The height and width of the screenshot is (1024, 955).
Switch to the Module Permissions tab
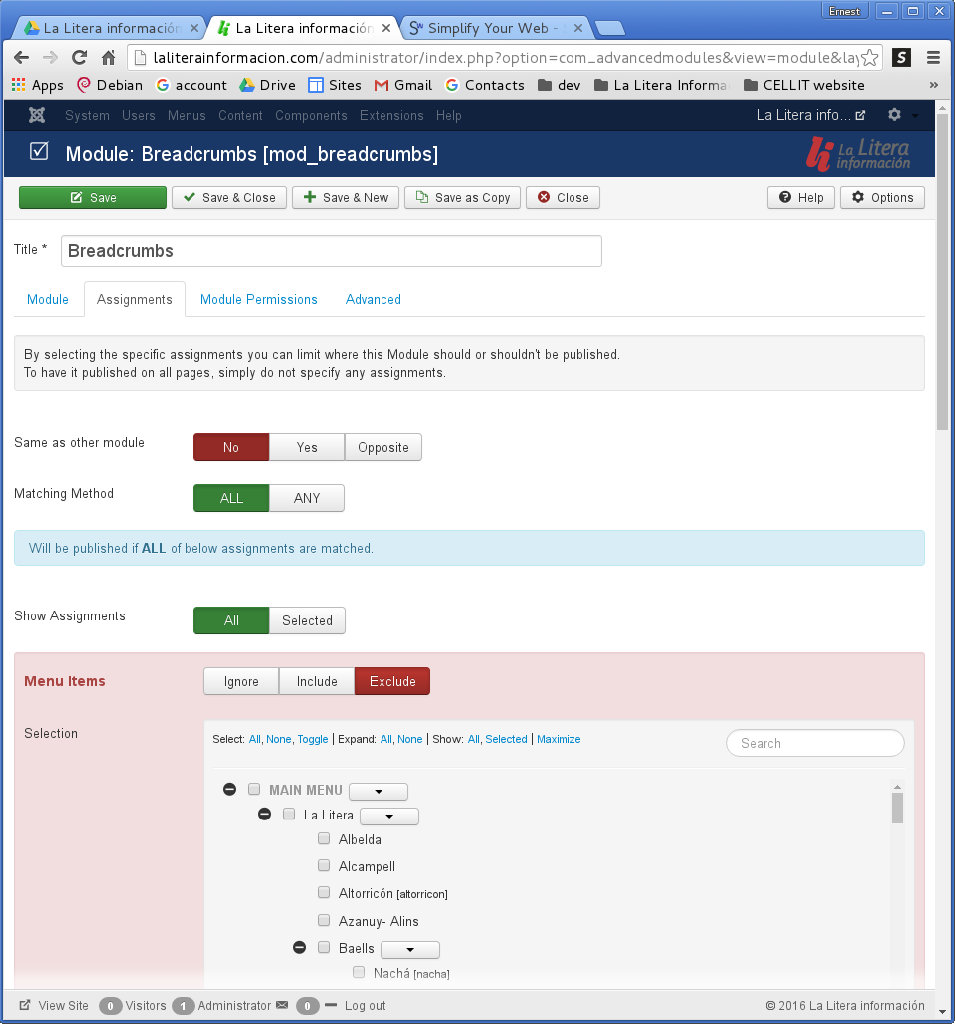click(x=258, y=299)
